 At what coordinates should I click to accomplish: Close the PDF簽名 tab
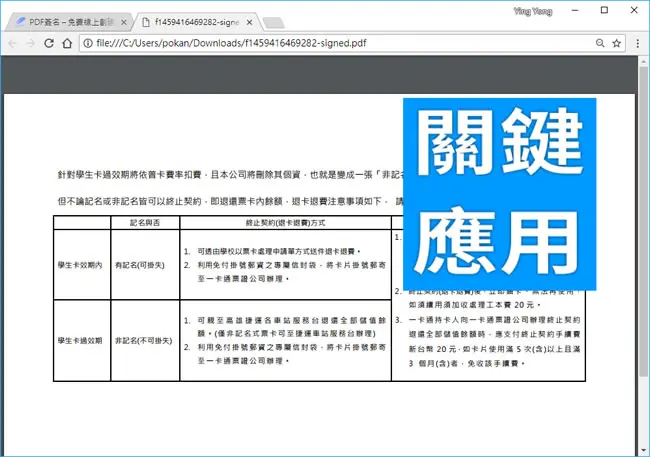point(124,22)
